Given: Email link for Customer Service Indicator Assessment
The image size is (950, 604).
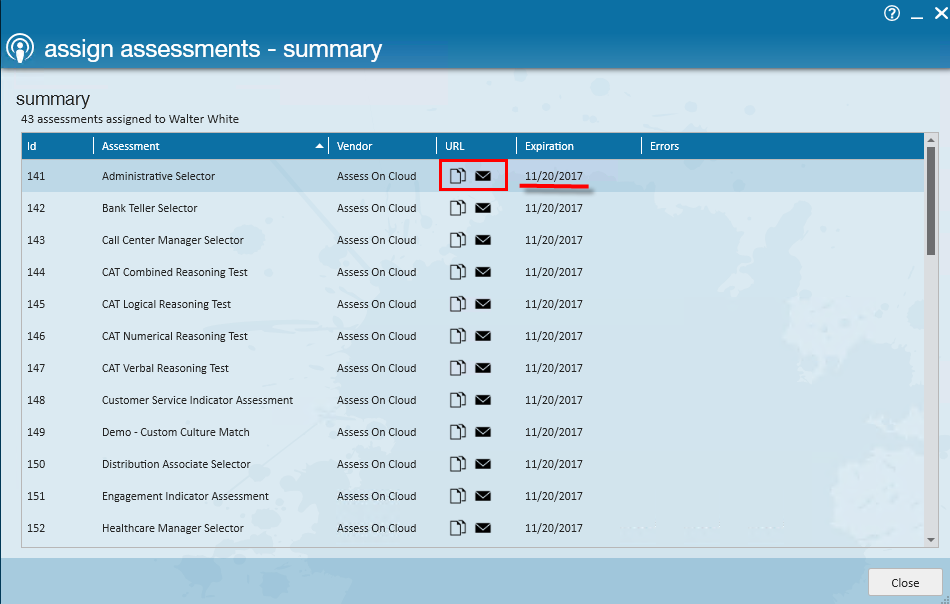Looking at the screenshot, I should (x=483, y=400).
